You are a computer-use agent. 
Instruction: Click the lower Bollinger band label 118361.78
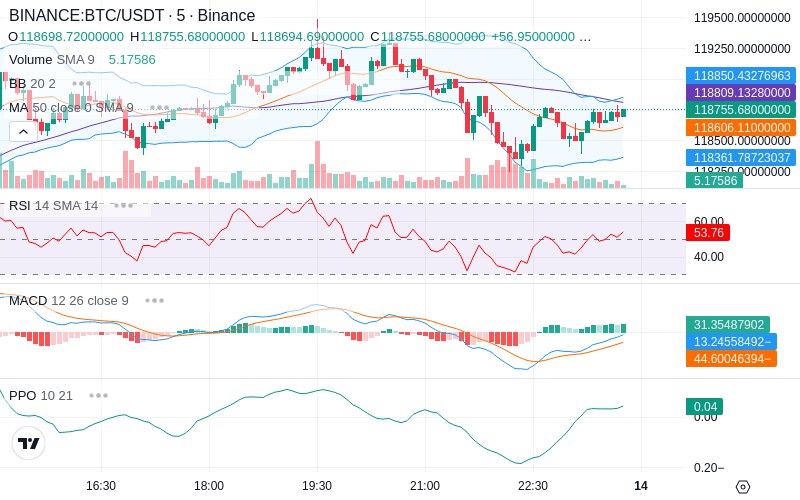point(741,158)
